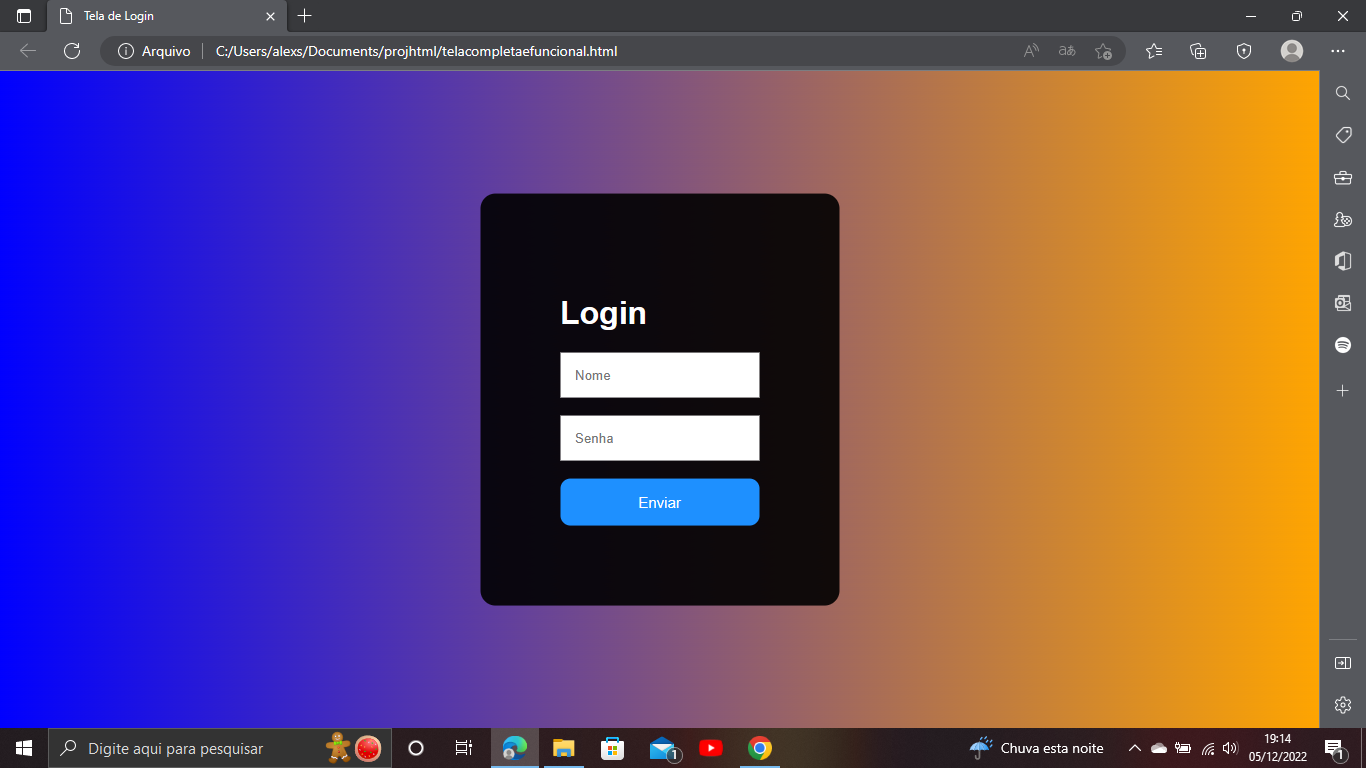Open the Search panel in Edge sidebar
Screen dimensions: 1366x768
[x=1342, y=92]
